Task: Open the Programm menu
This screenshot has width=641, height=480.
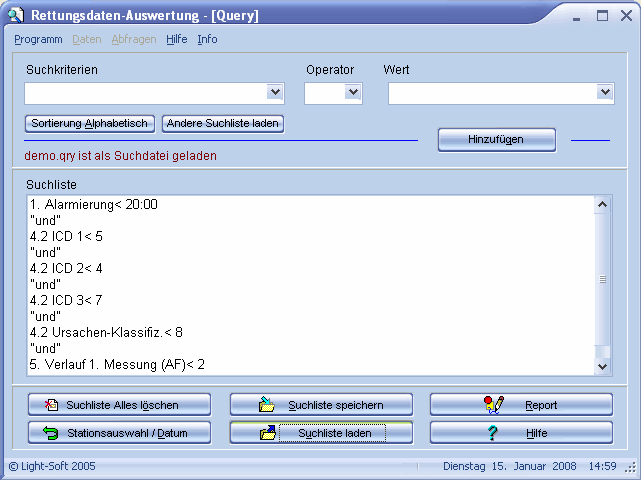Action: point(38,39)
